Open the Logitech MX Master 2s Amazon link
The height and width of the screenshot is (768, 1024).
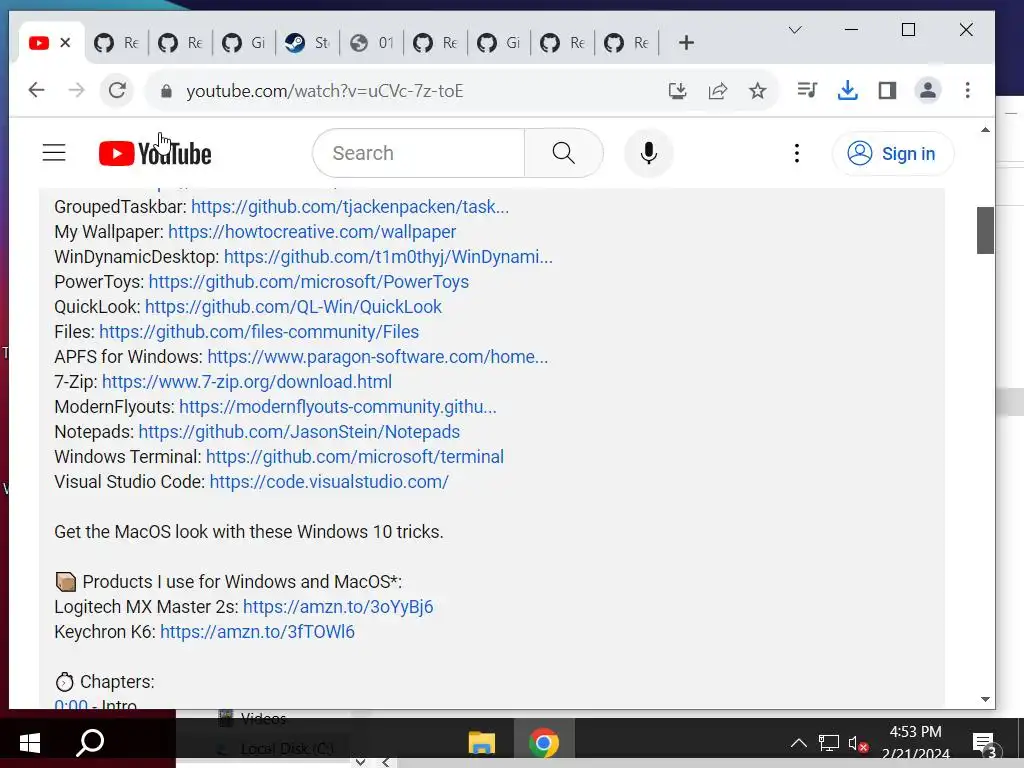click(x=338, y=607)
